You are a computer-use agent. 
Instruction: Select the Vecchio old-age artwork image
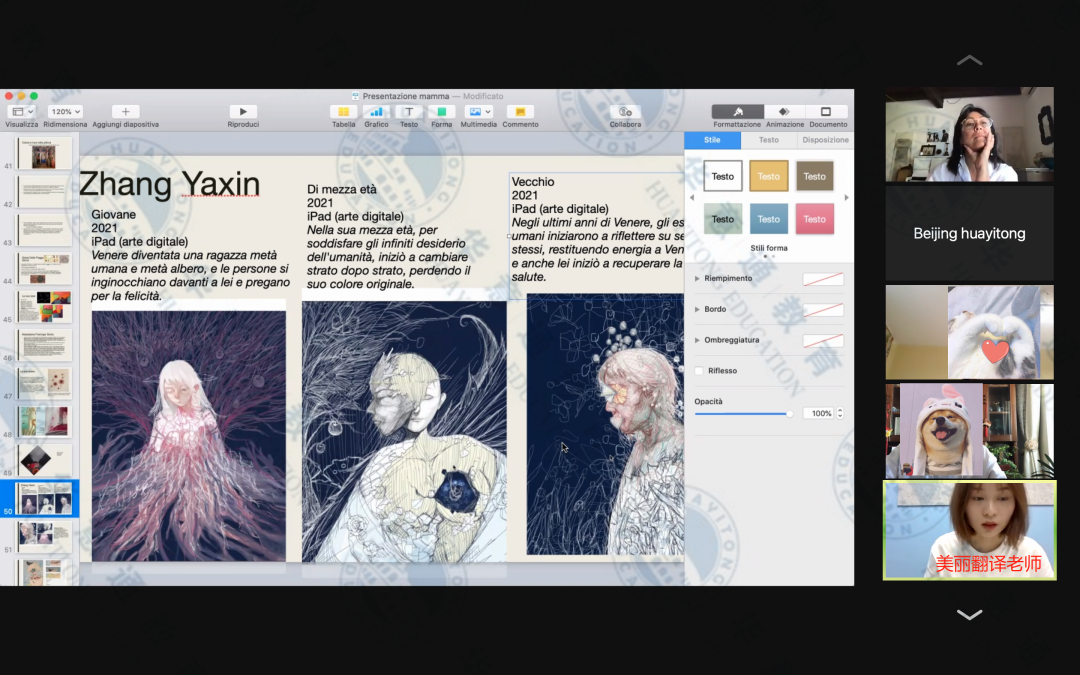coord(605,424)
